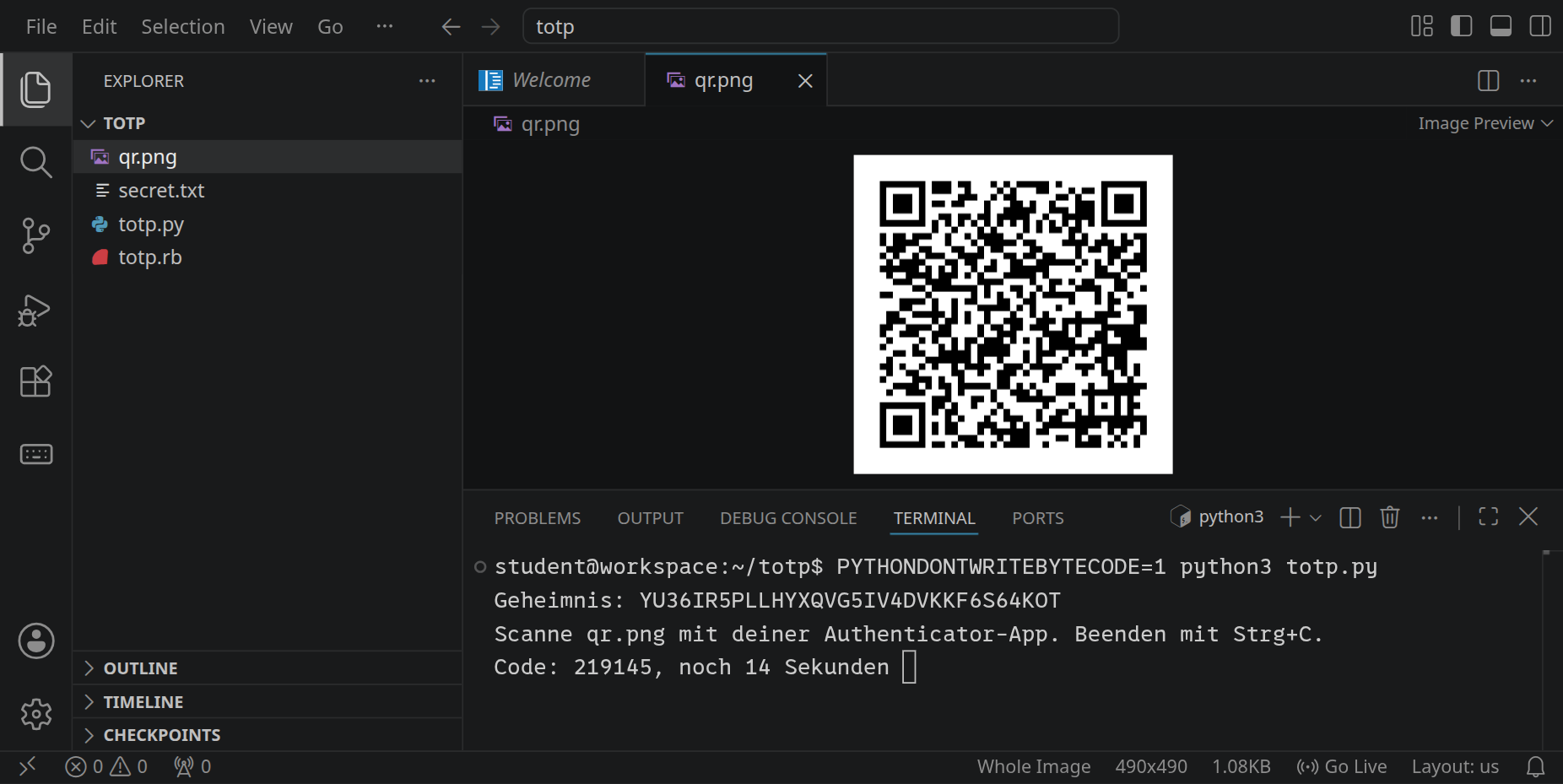Viewport: 1563px width, 784px height.
Task: Open the Manage gear icon
Action: (x=35, y=714)
